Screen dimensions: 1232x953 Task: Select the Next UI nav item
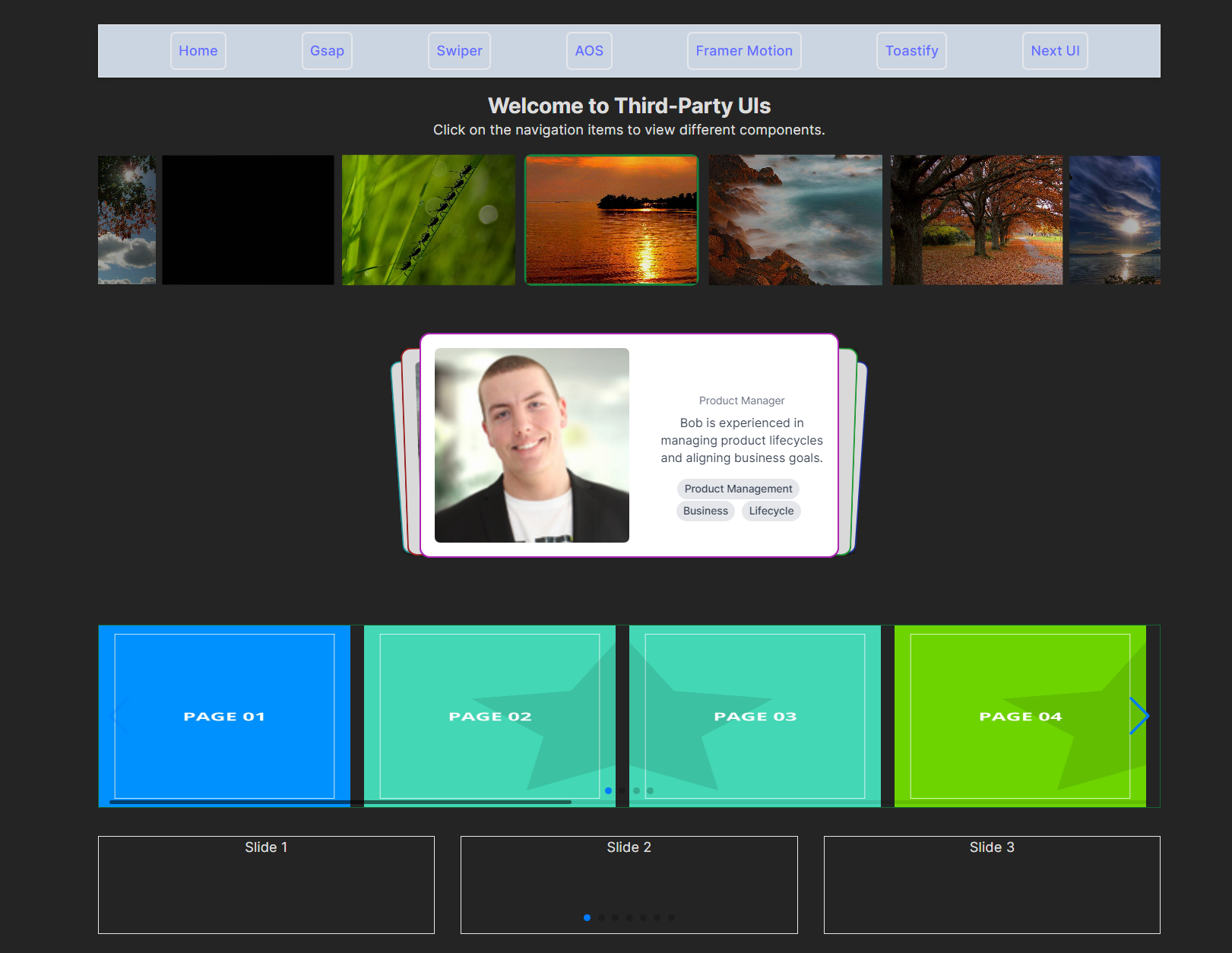point(1055,51)
